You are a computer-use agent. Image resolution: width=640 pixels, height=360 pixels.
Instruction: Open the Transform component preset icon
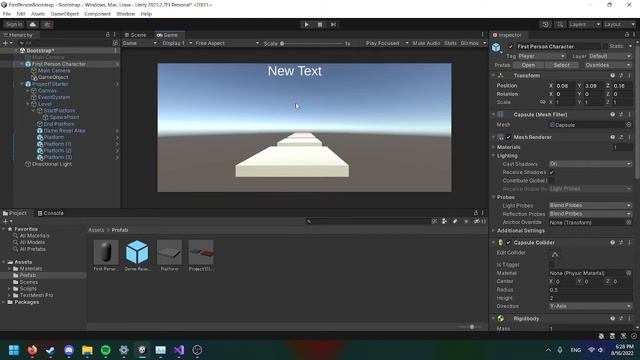(x=621, y=76)
